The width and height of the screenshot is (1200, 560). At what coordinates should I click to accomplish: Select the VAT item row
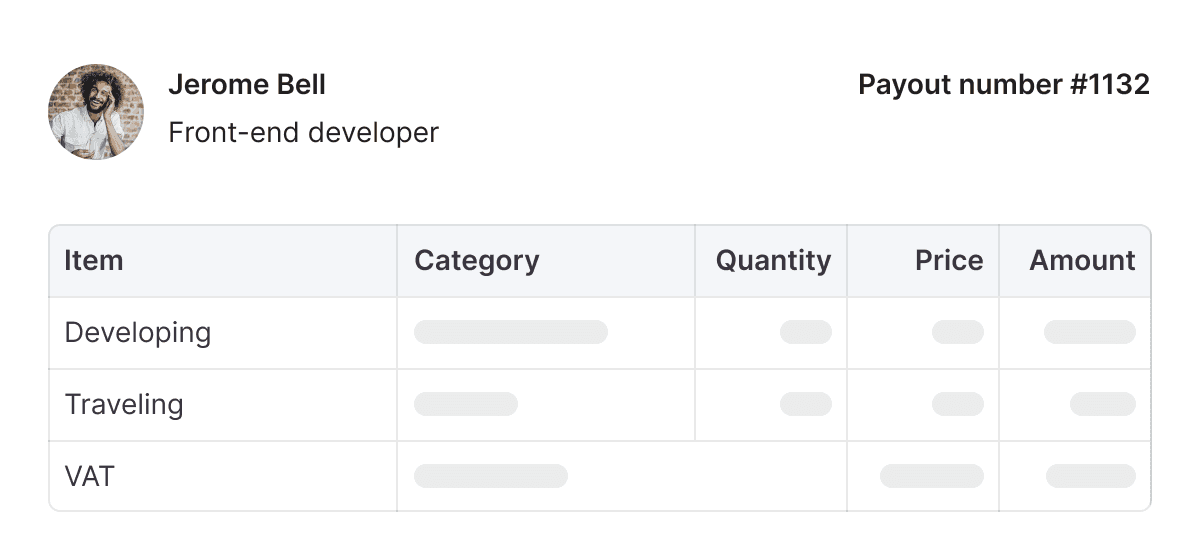600,476
